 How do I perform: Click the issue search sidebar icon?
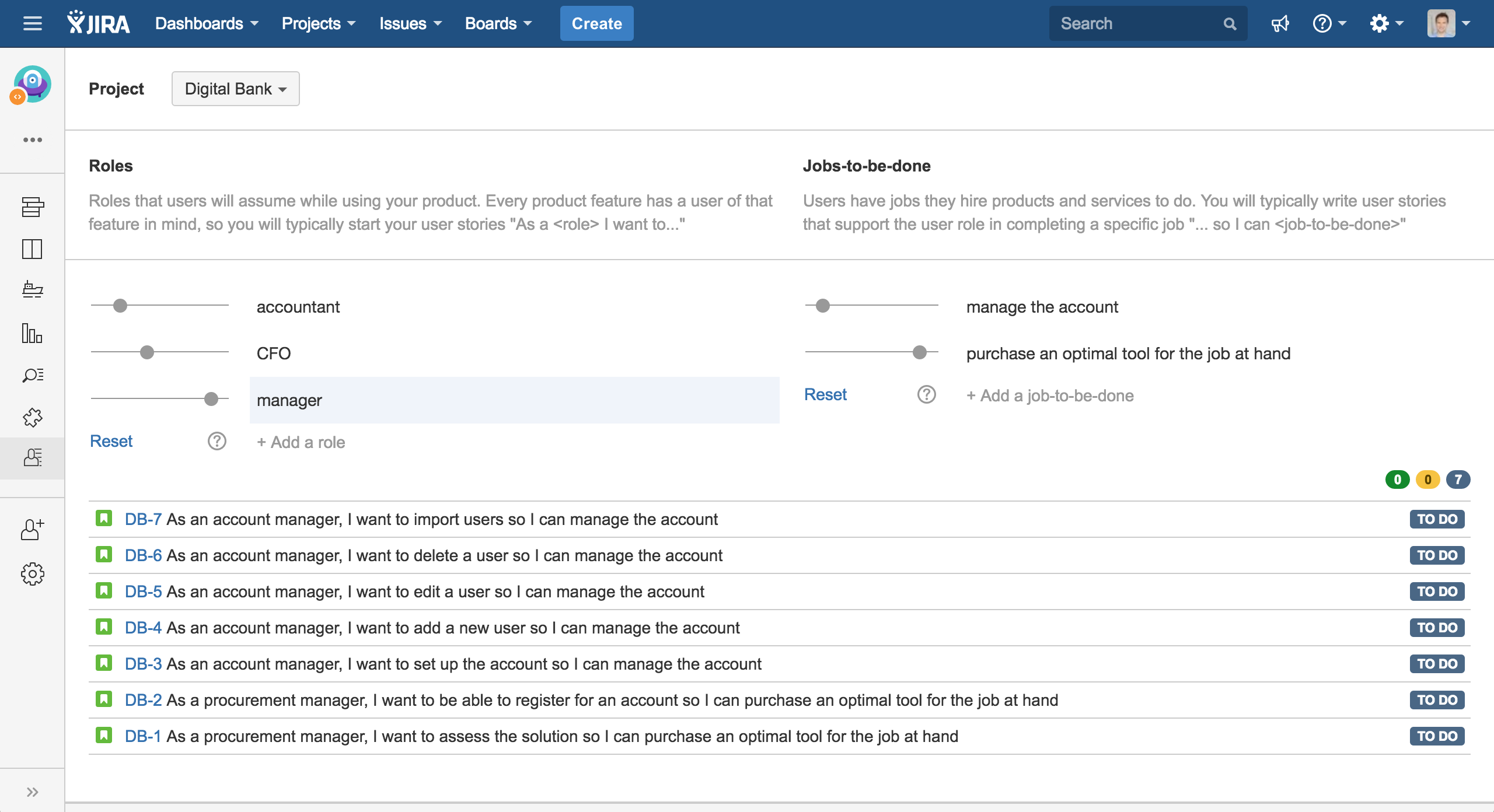(x=32, y=374)
